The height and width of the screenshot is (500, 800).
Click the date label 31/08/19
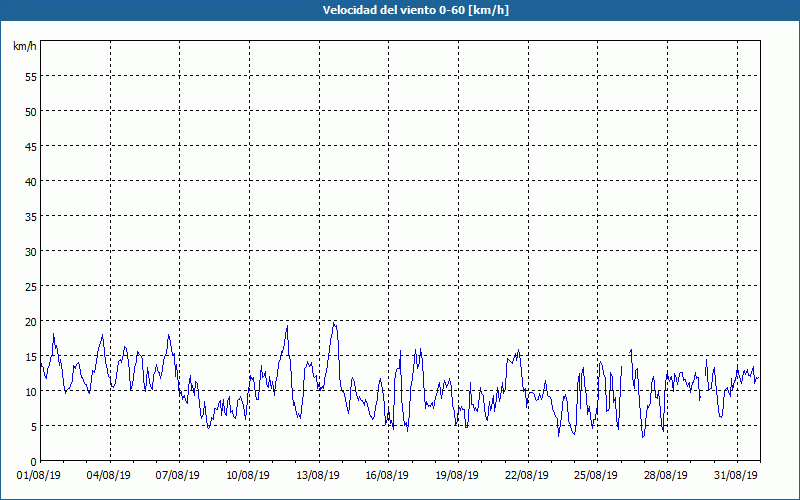736,476
